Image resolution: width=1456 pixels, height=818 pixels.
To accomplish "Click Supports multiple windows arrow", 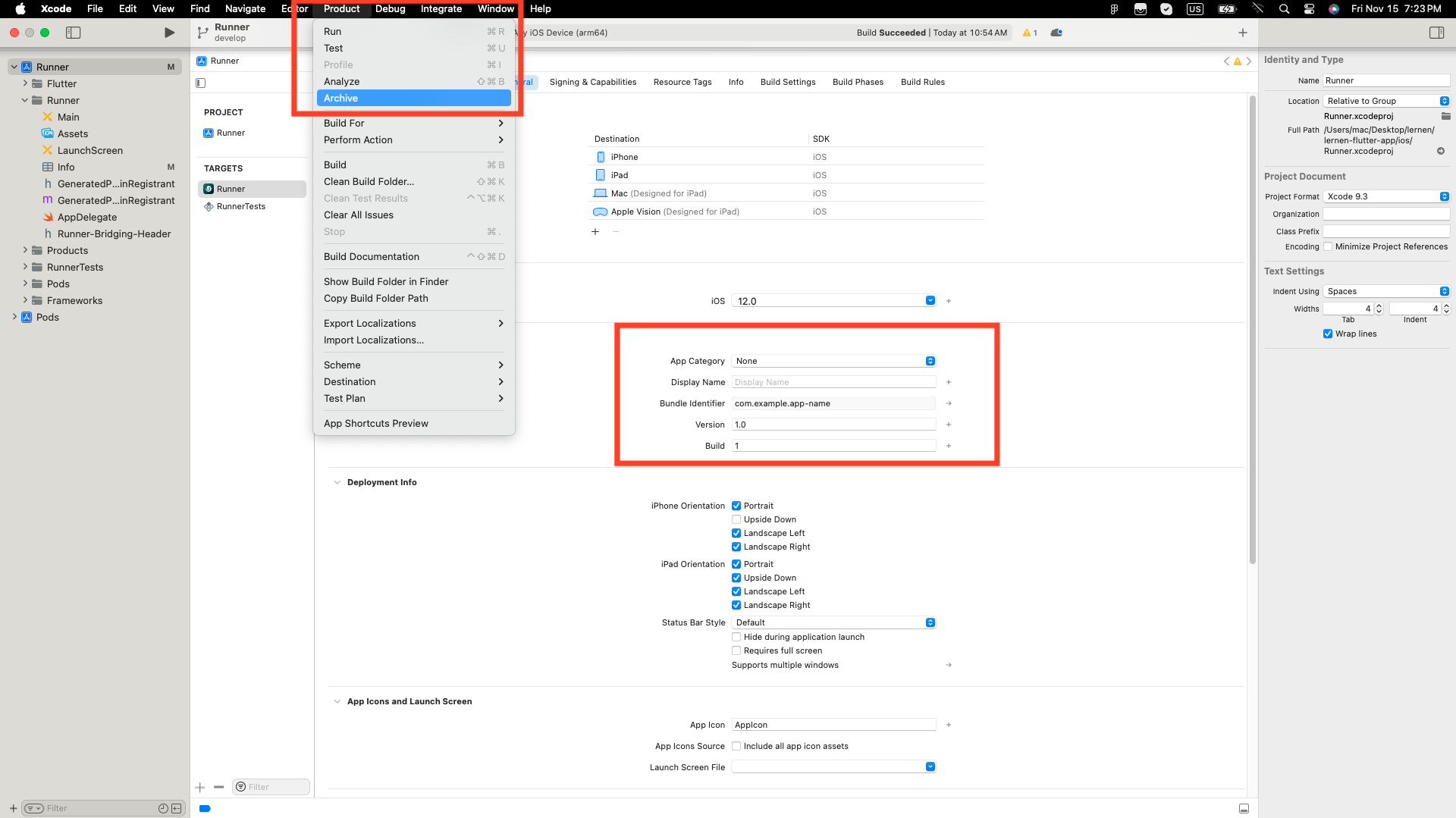I will pos(949,665).
